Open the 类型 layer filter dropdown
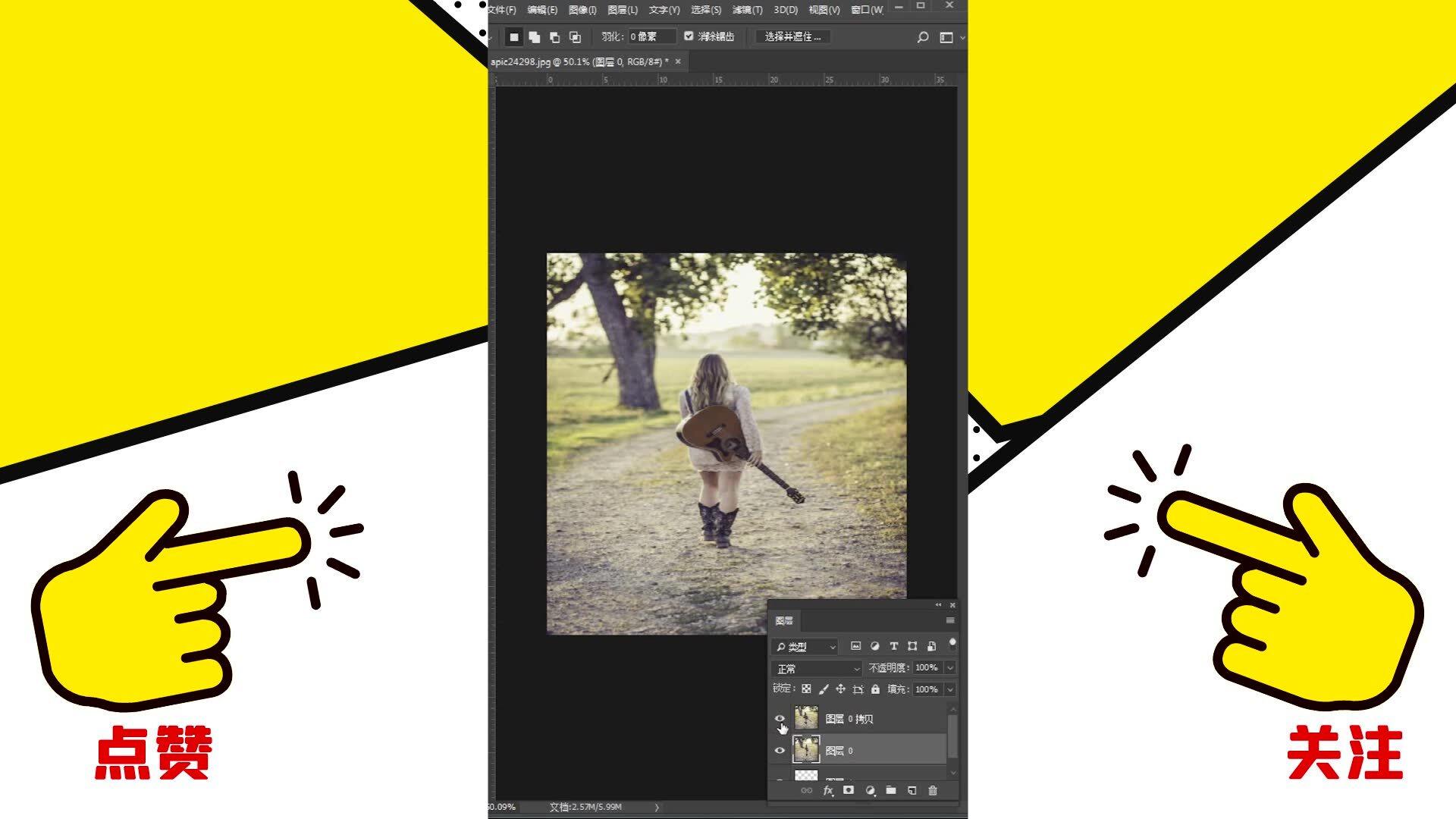The height and width of the screenshot is (819, 1456). point(805,647)
